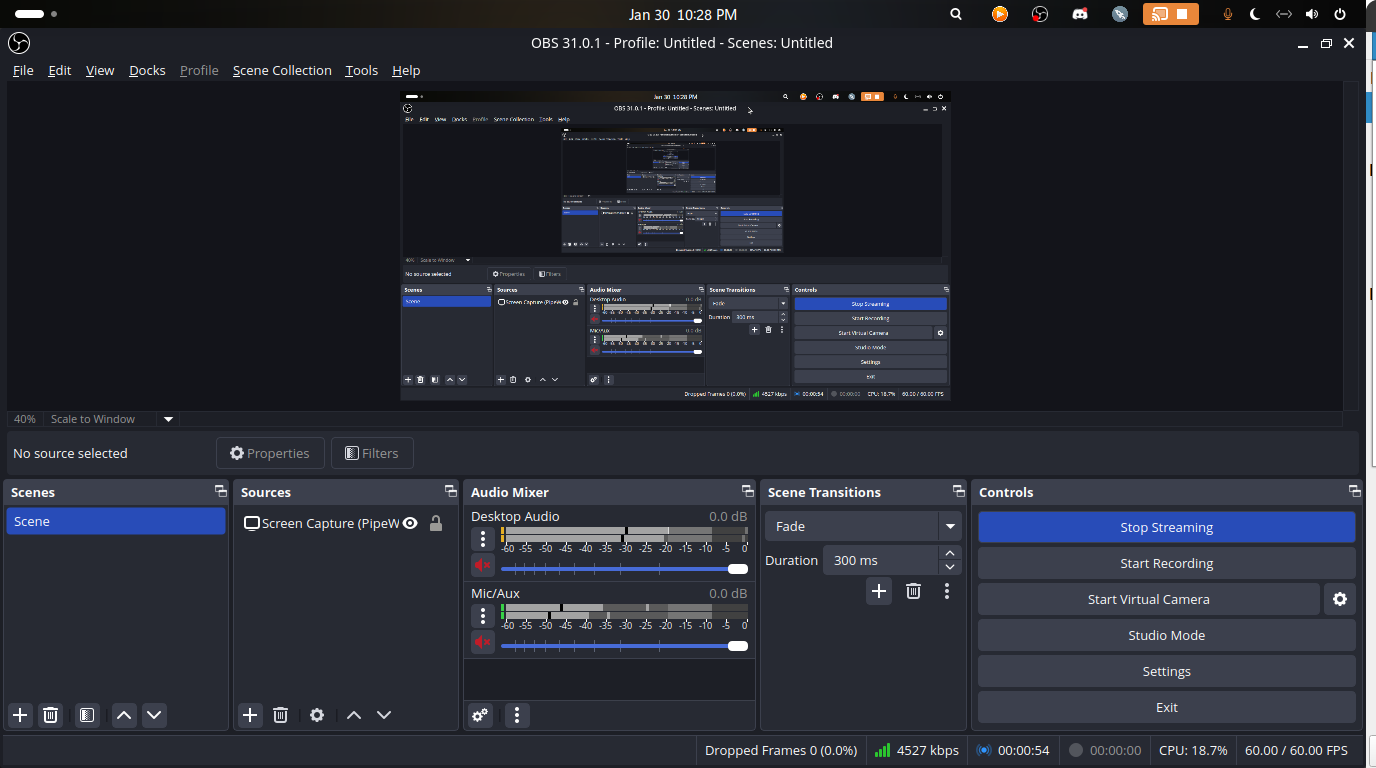Delete the selected source via trash icon

click(280, 715)
